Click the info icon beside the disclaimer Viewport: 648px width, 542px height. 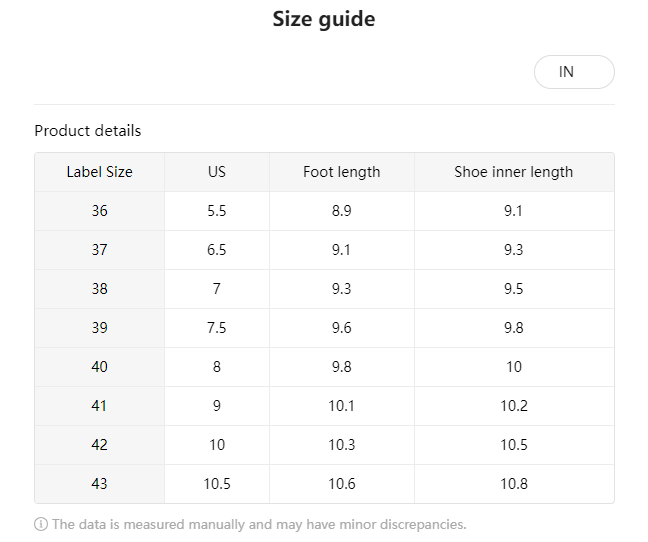[x=41, y=524]
